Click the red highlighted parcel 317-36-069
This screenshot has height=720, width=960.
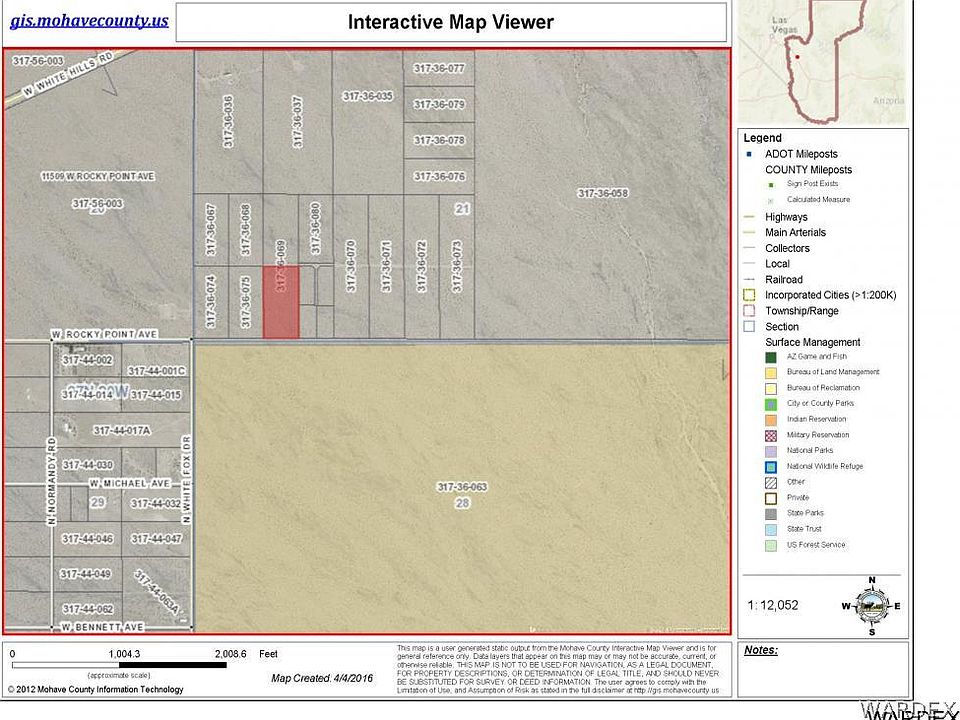click(x=281, y=302)
